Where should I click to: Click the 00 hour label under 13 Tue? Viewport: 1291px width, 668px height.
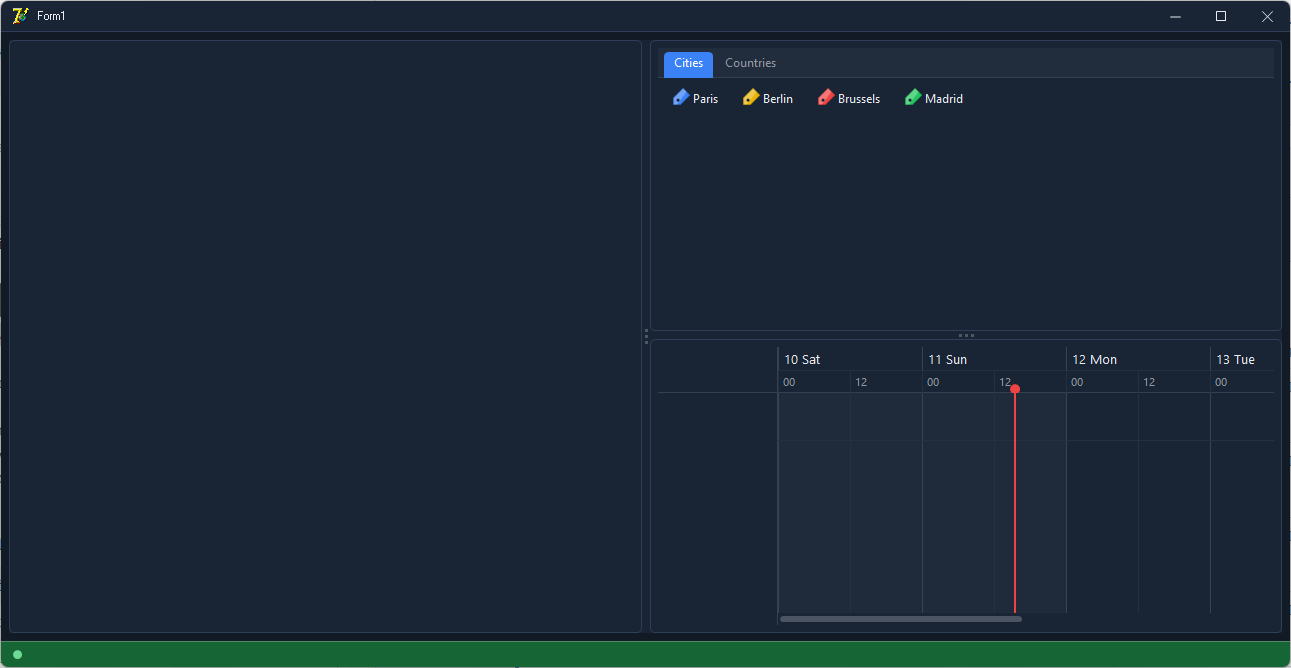point(1221,383)
